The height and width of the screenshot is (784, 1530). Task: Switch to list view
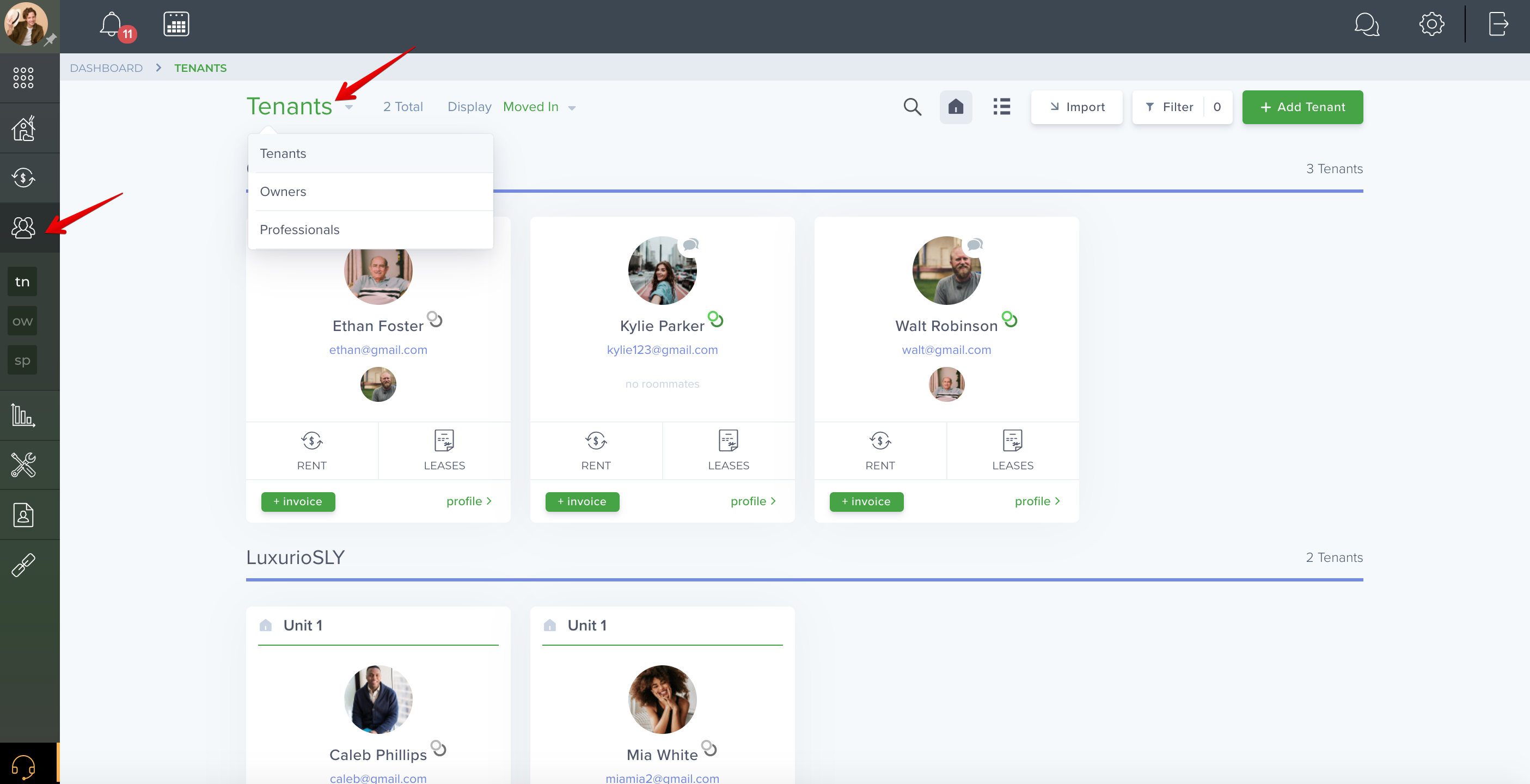1002,107
